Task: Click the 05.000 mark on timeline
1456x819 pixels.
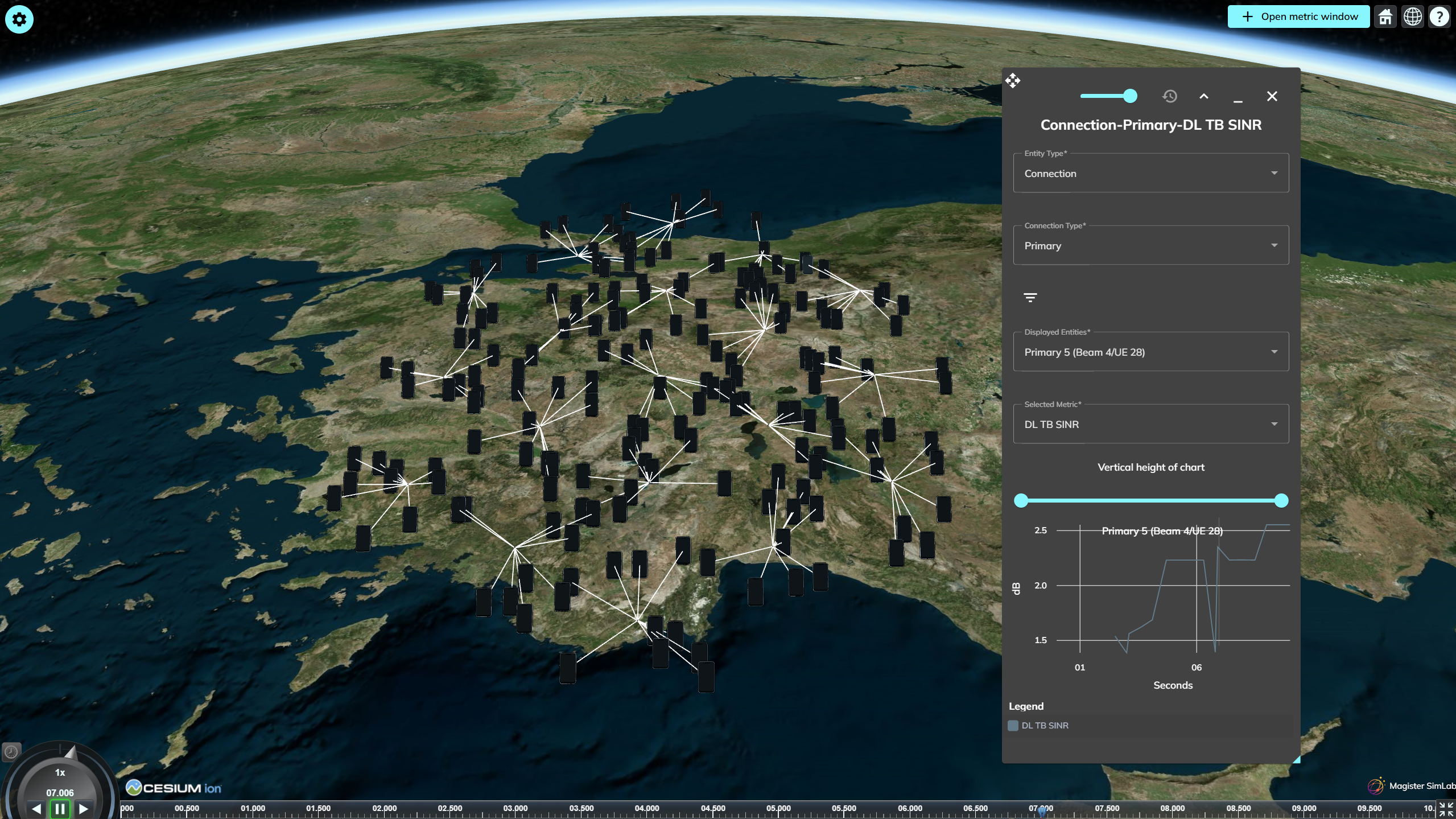Action: [778, 809]
